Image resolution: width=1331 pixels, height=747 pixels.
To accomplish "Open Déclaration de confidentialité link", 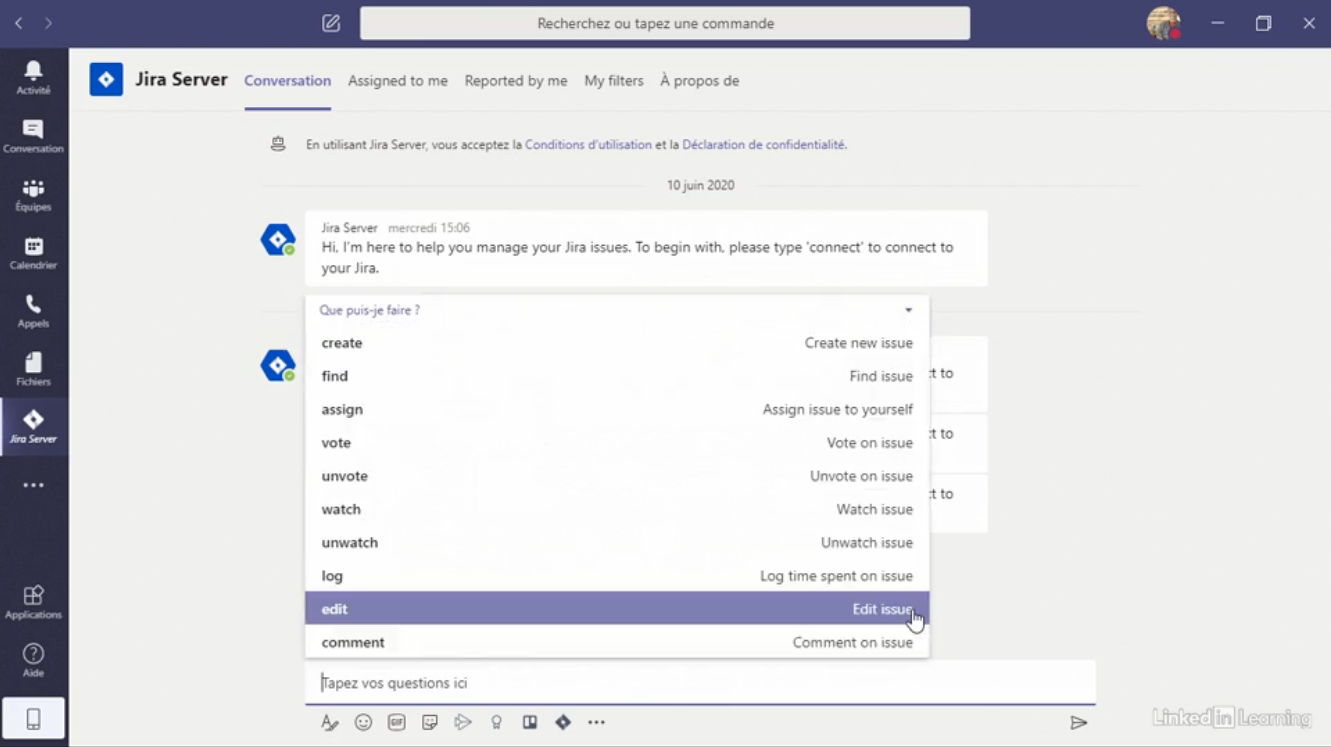I will pos(764,144).
